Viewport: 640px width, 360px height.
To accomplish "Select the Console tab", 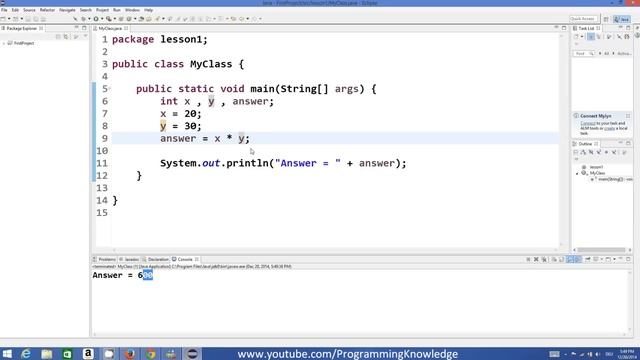I will (185, 259).
